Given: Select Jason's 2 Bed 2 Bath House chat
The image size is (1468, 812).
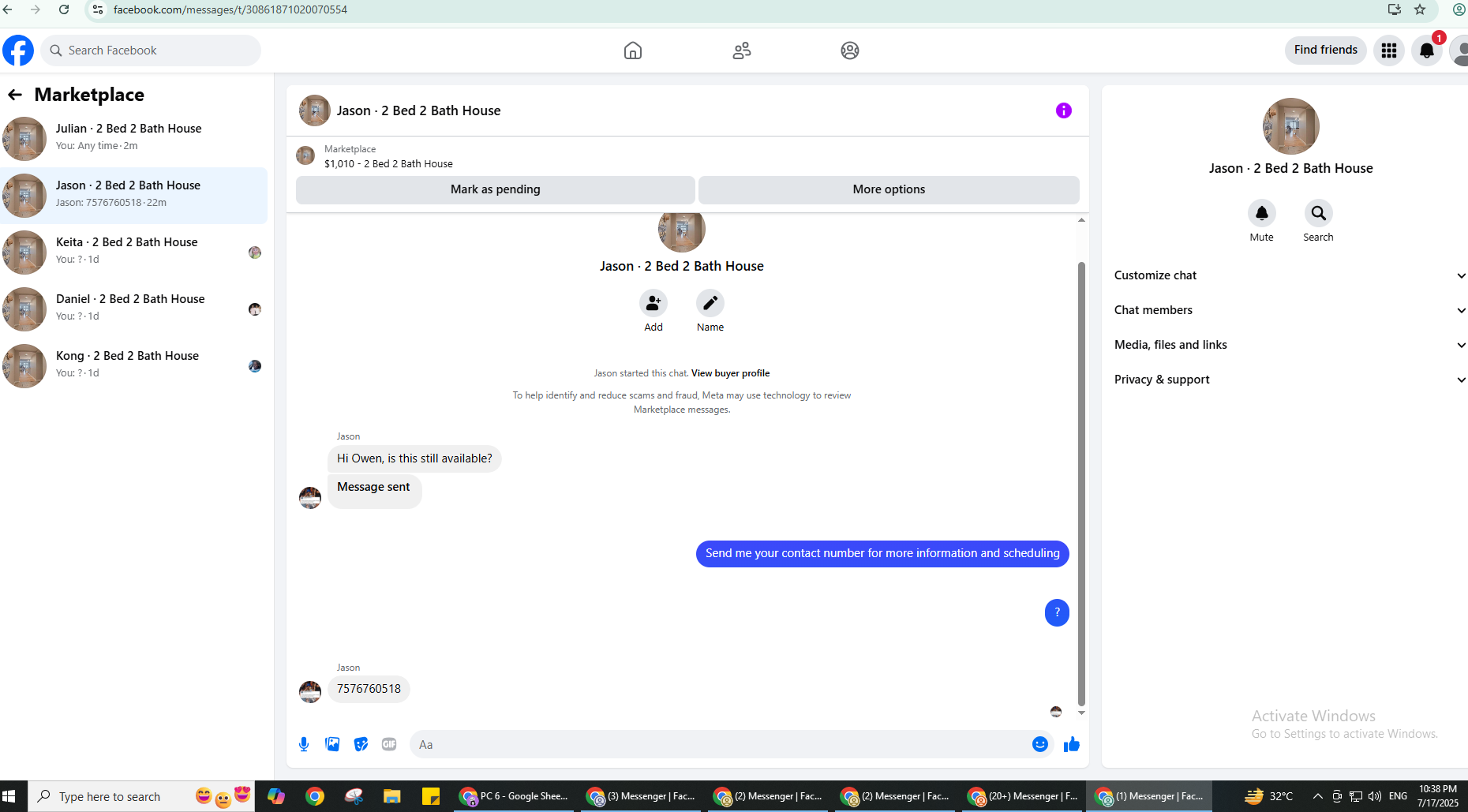Looking at the screenshot, I should point(134,196).
